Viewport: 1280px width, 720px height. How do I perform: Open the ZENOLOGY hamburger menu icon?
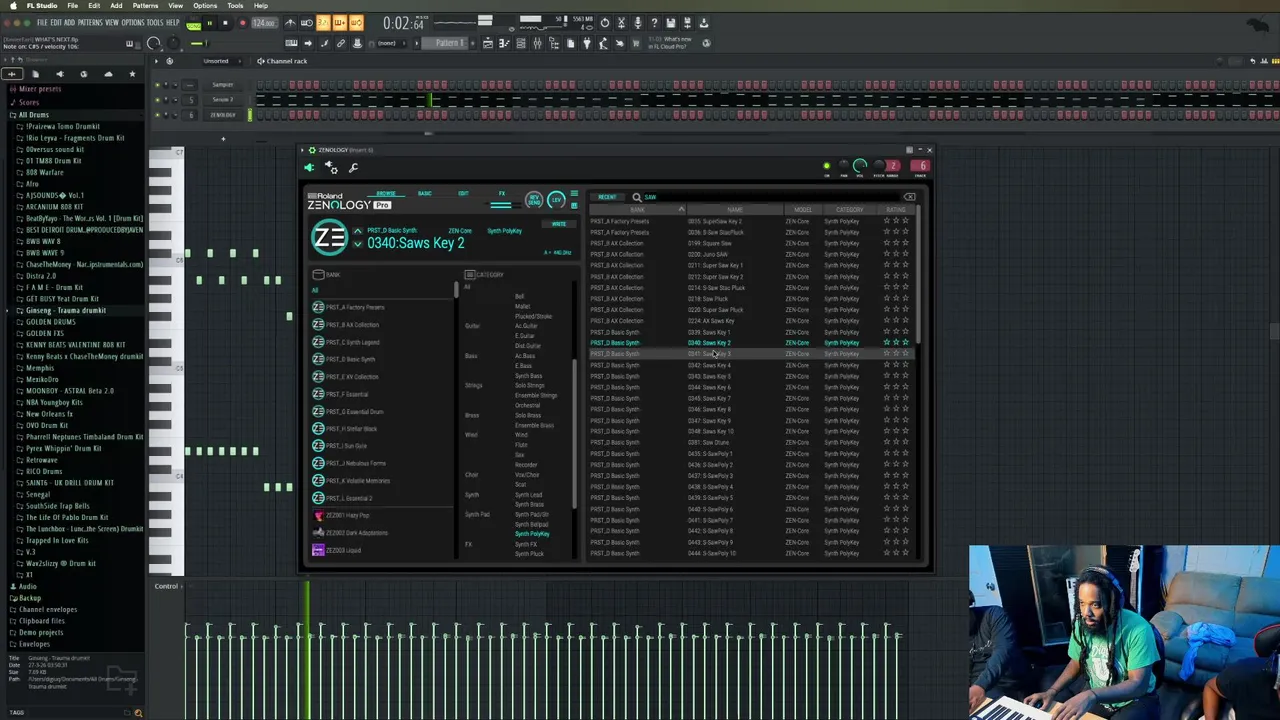(574, 194)
